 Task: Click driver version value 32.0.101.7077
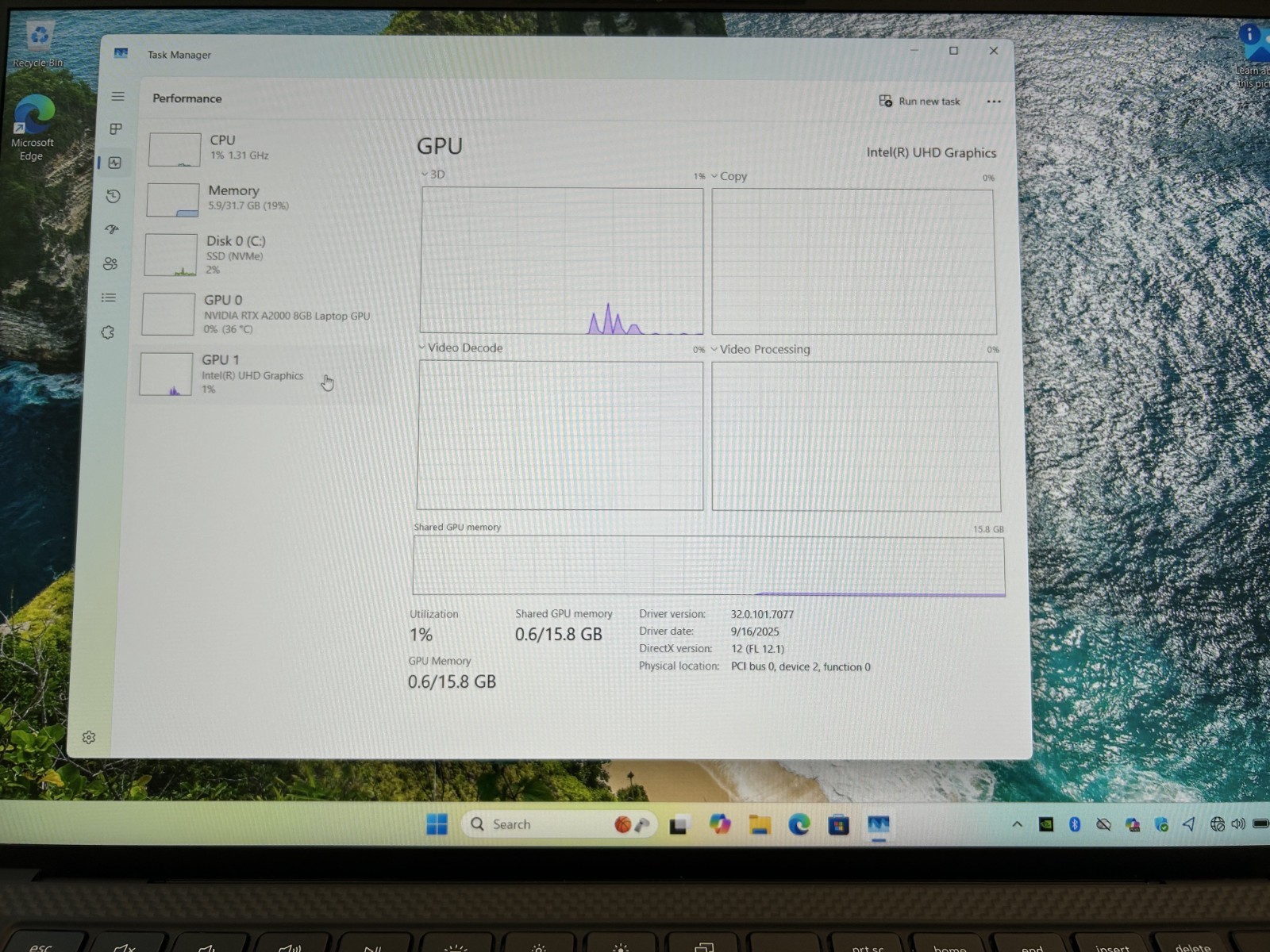762,614
